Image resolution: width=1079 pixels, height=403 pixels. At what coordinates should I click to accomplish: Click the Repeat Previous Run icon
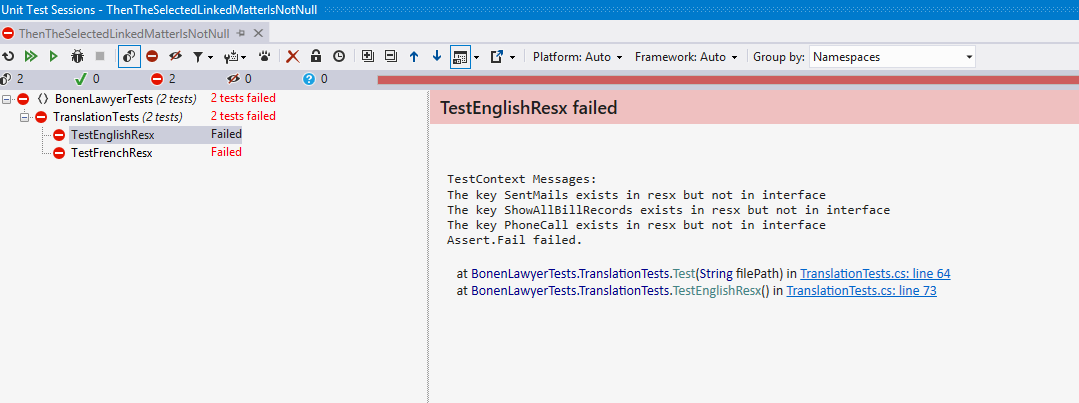pos(8,57)
